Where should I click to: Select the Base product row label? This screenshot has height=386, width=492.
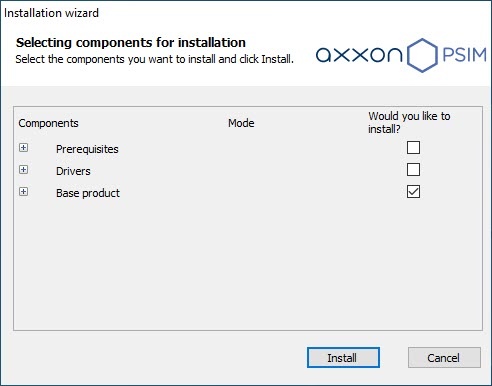point(88,193)
